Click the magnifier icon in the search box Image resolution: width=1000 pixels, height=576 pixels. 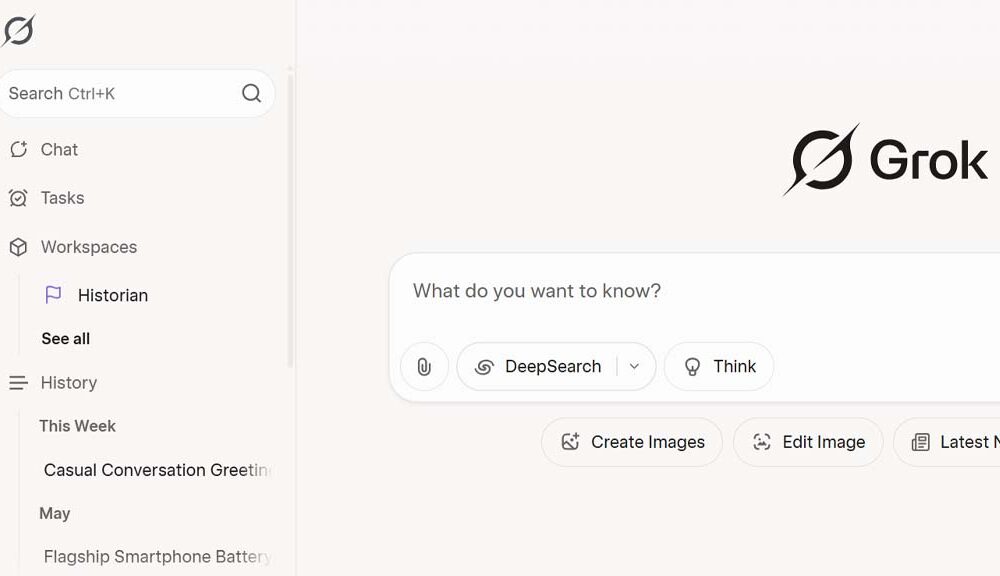tap(251, 93)
